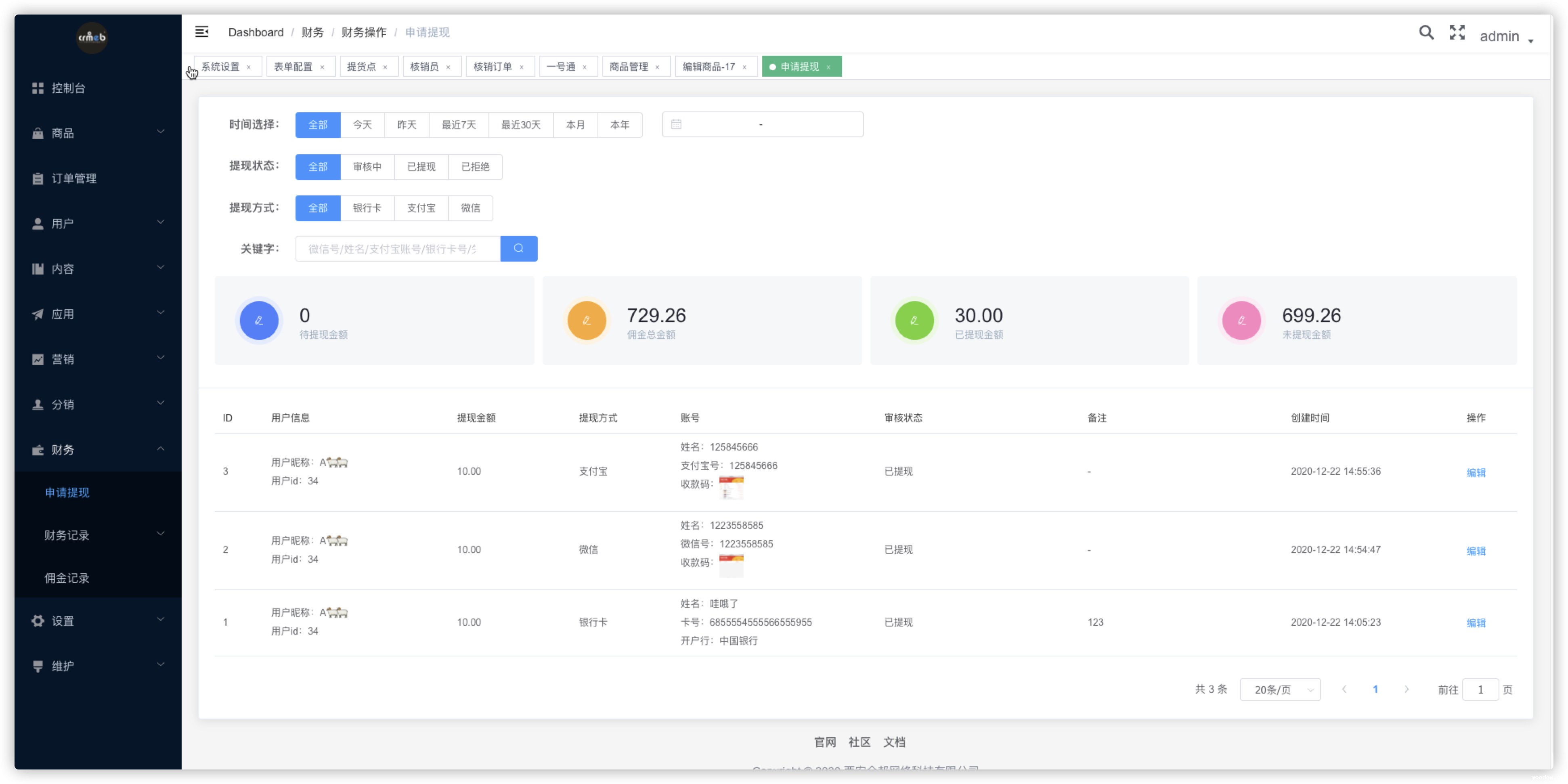Open 订单管理 in the sidebar
Screen dimensions: 1568x784
pyautogui.click(x=73, y=178)
